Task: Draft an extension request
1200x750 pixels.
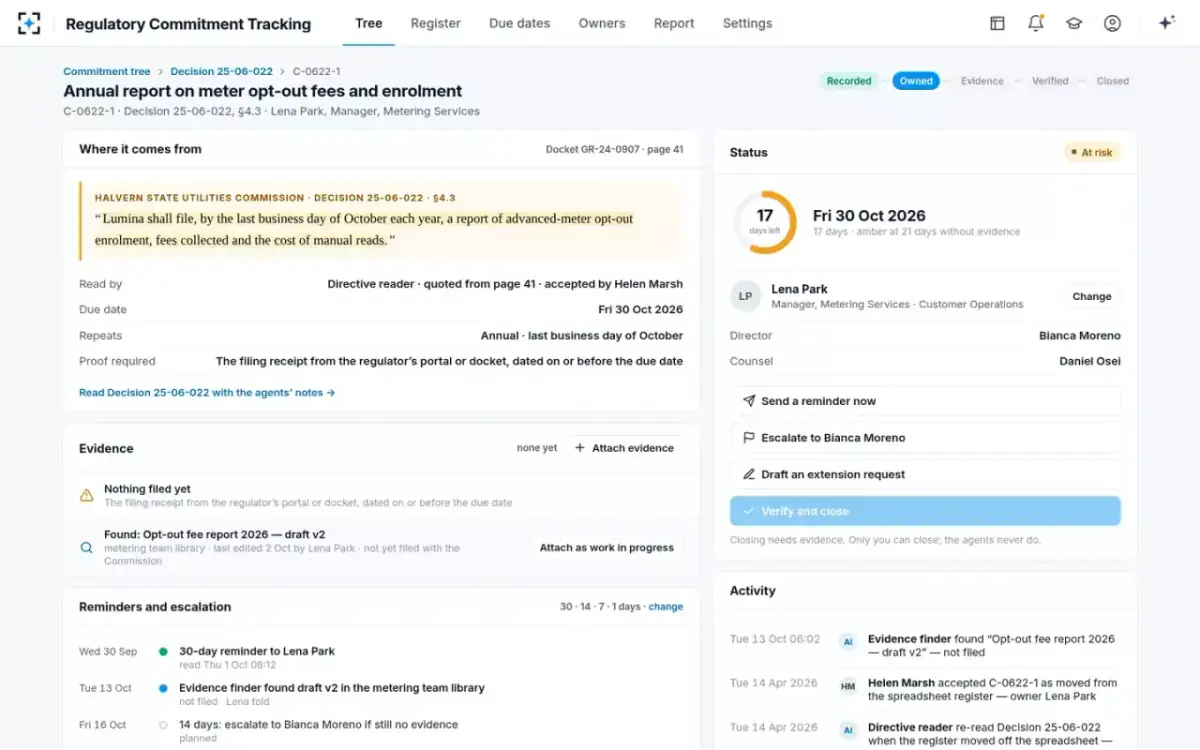Action: point(925,475)
